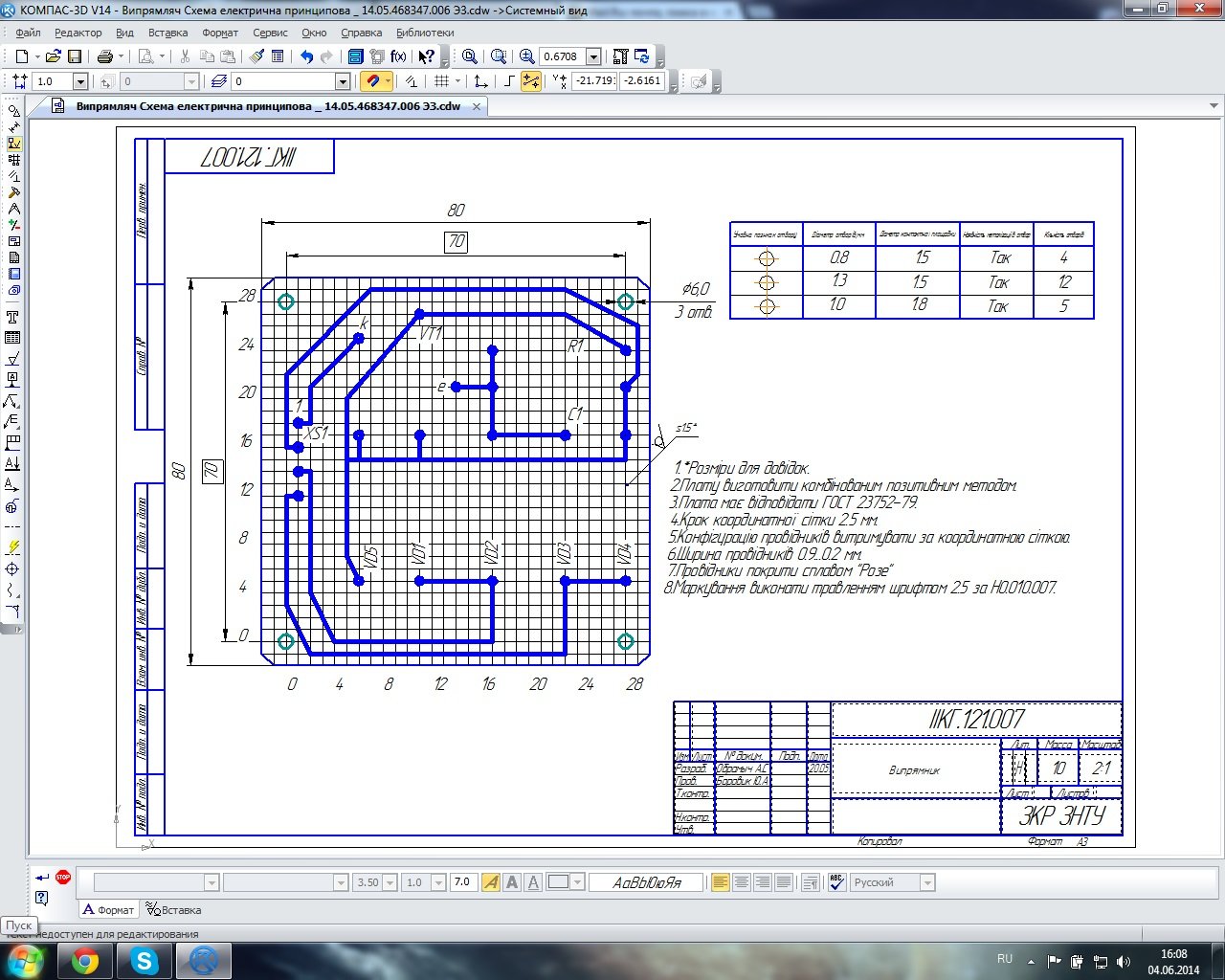
Task: Toggle italic text formatting button
Action: coord(491,882)
